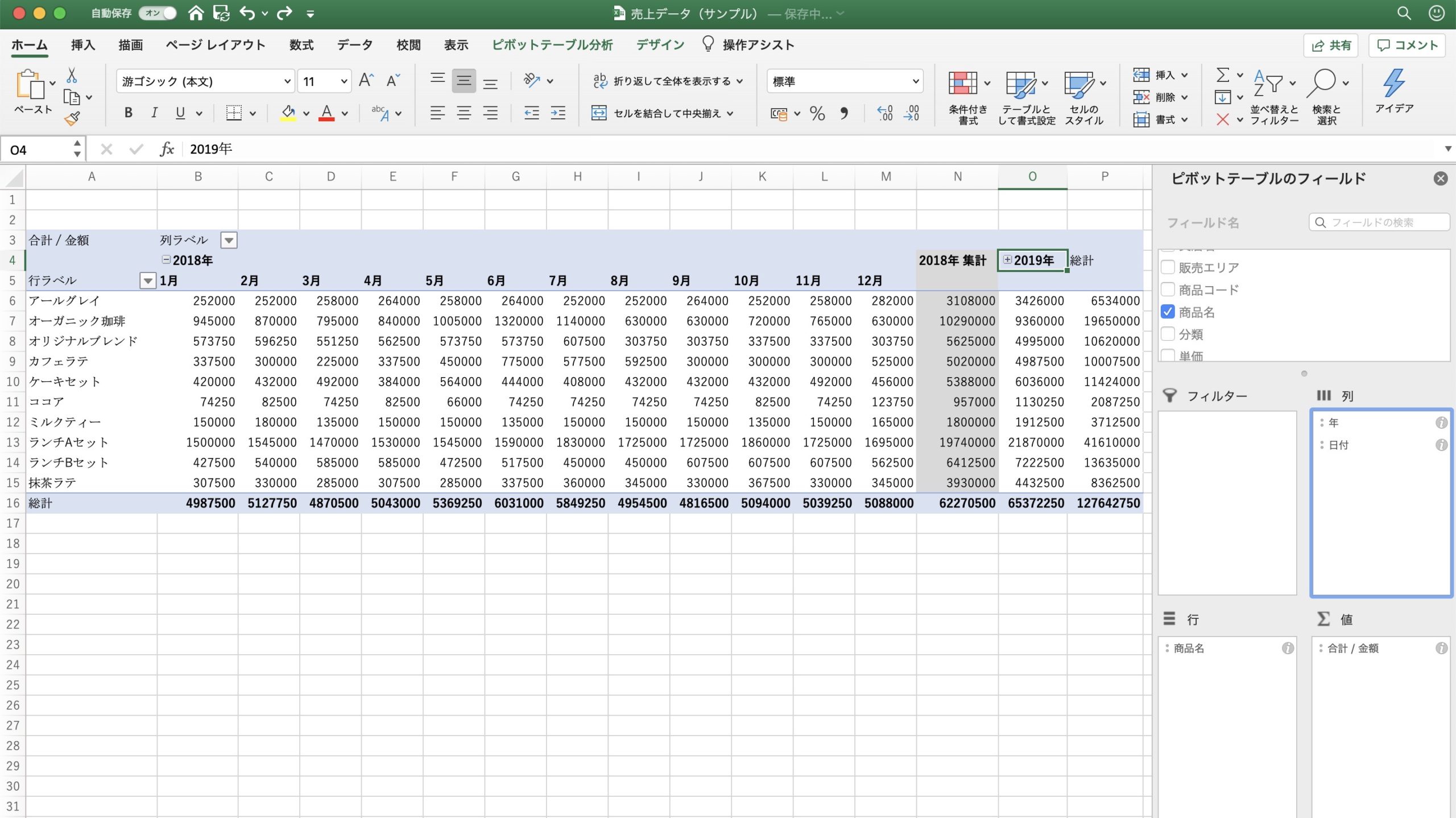The image size is (1456, 818).
Task: Align text to top
Action: coord(437,80)
